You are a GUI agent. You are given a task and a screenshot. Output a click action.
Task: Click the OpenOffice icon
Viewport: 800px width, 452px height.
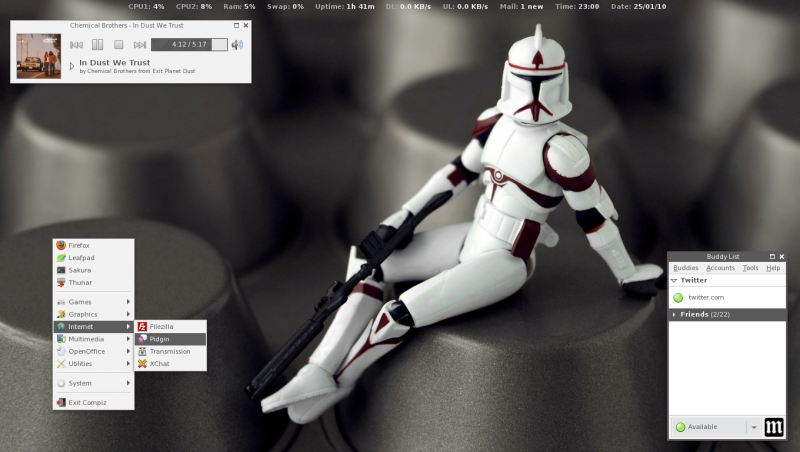coord(61,351)
